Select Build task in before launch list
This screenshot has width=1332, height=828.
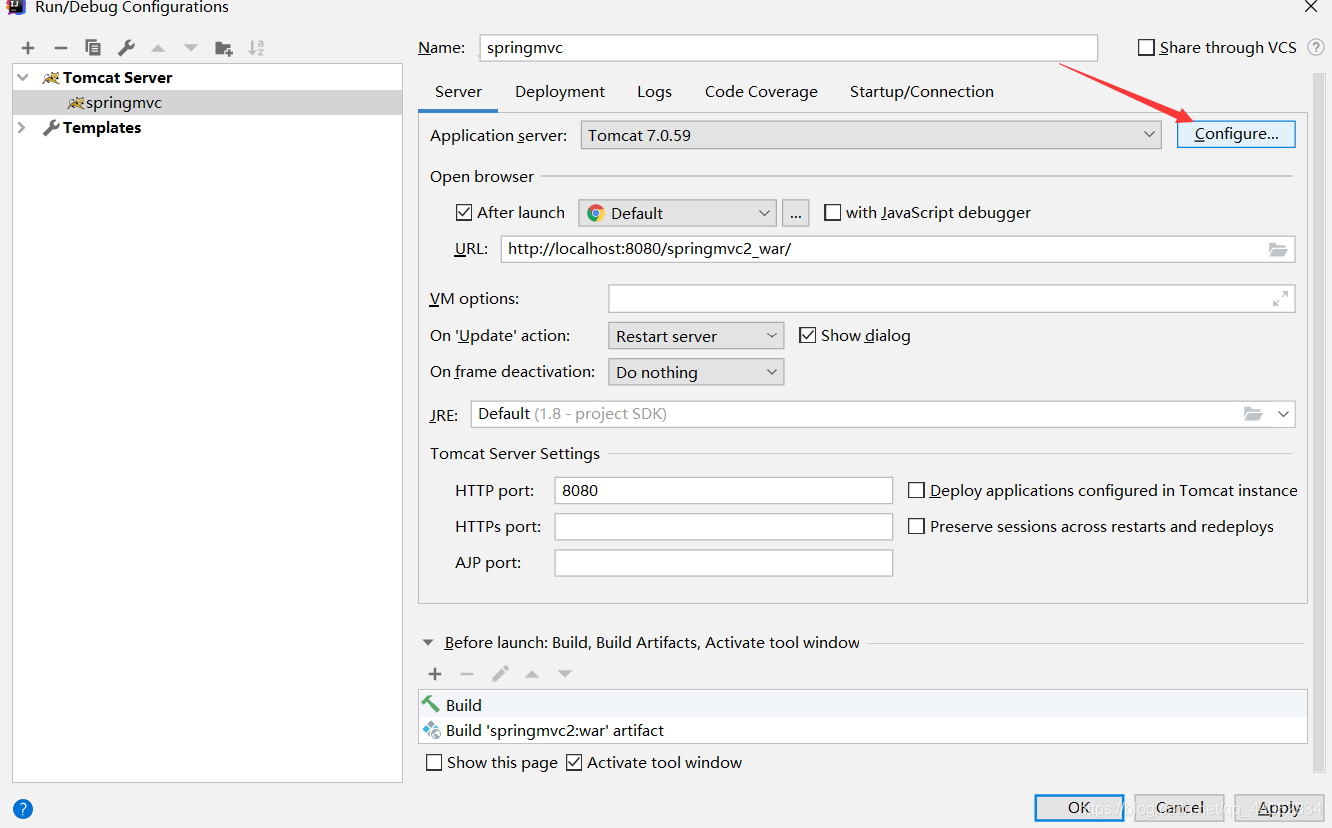863,705
